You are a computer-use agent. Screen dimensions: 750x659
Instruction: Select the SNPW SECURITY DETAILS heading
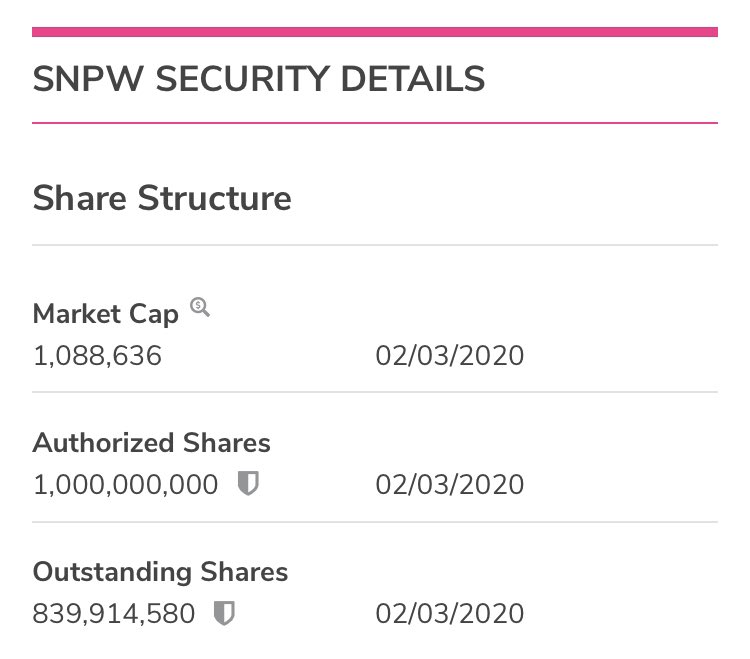coord(259,79)
